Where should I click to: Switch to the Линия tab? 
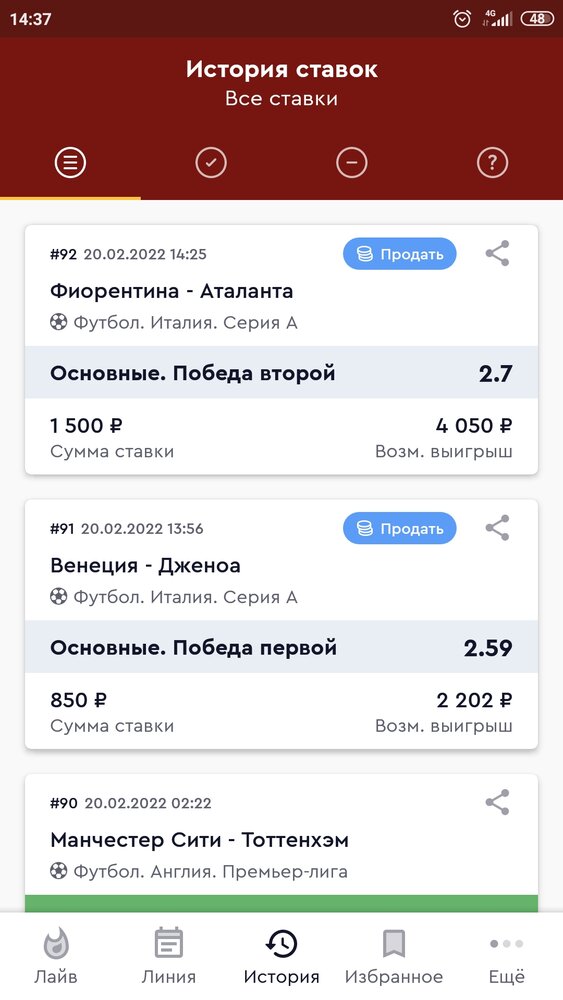168,955
